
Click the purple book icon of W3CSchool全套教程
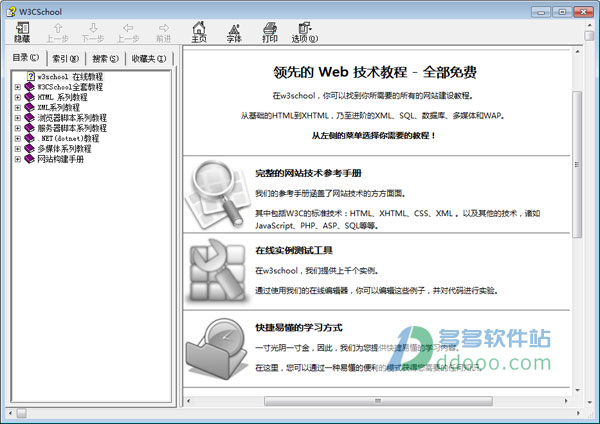click(x=29, y=87)
